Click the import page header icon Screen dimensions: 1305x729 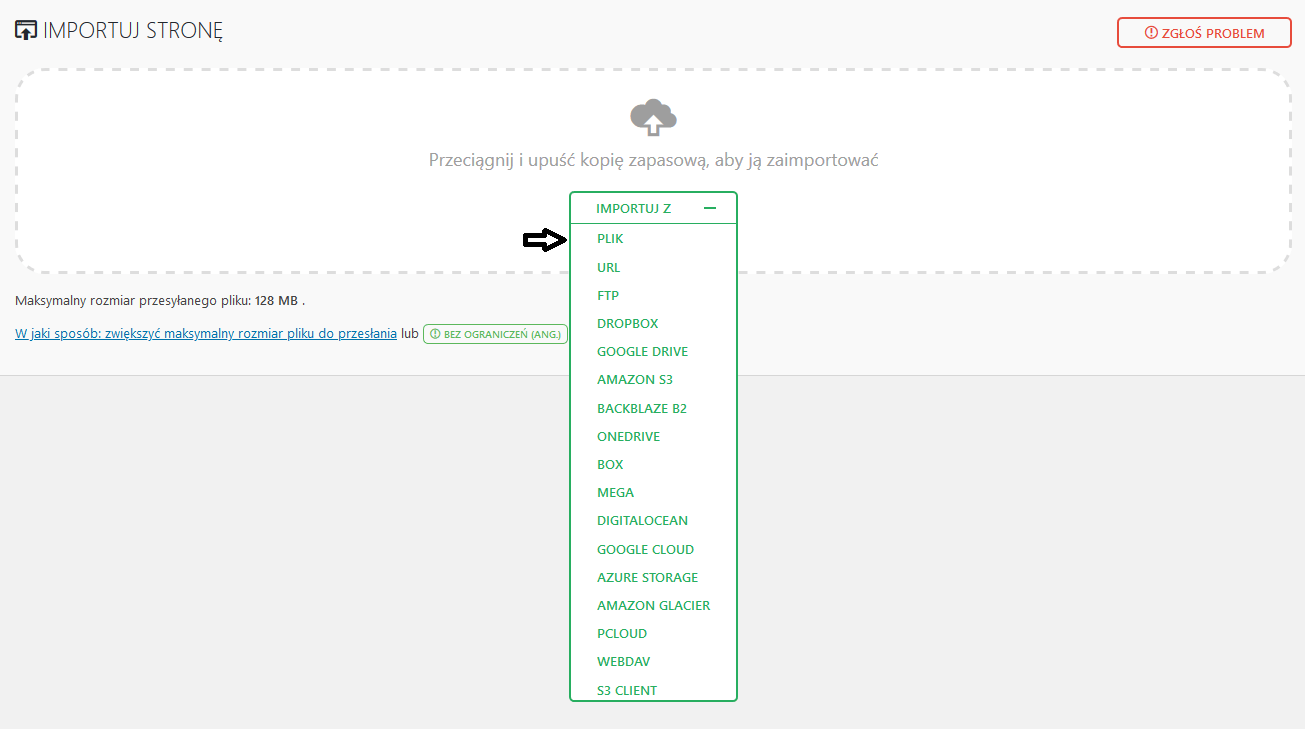click(x=26, y=30)
